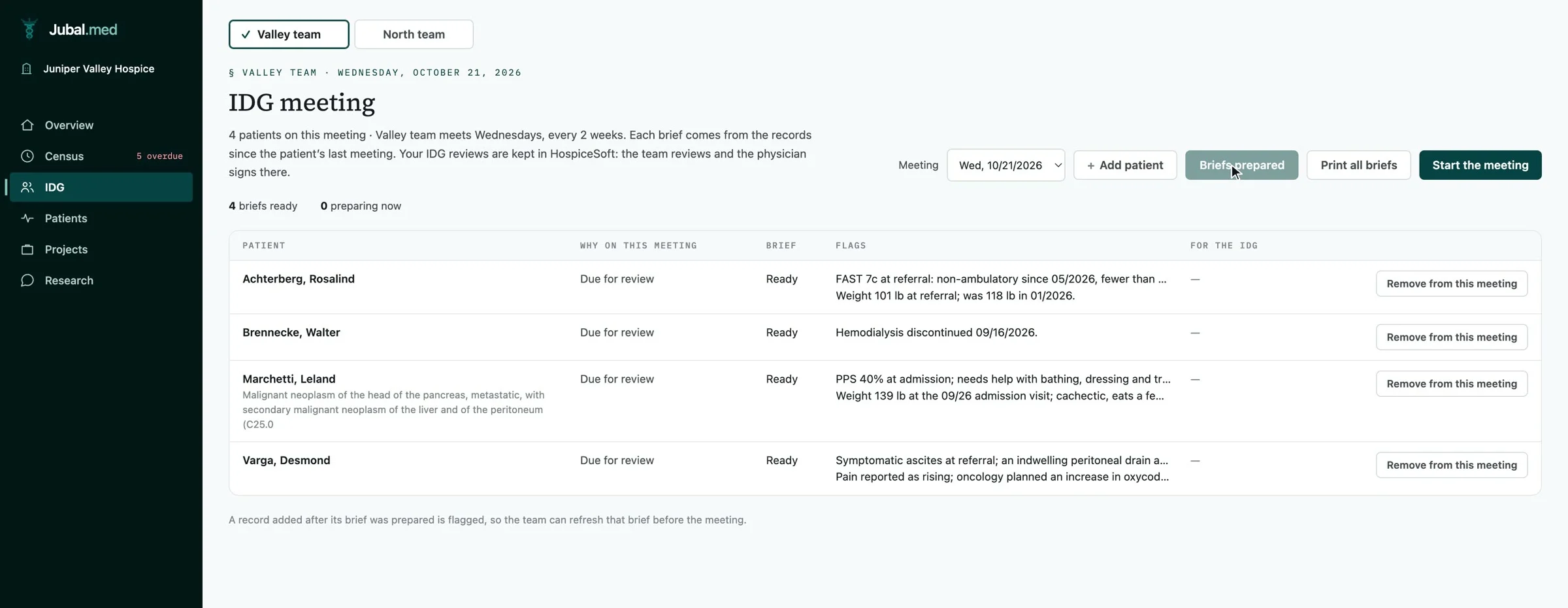Click the building icon beside Juniper Valley Hospice
This screenshot has width=1568, height=608.
coord(27,69)
